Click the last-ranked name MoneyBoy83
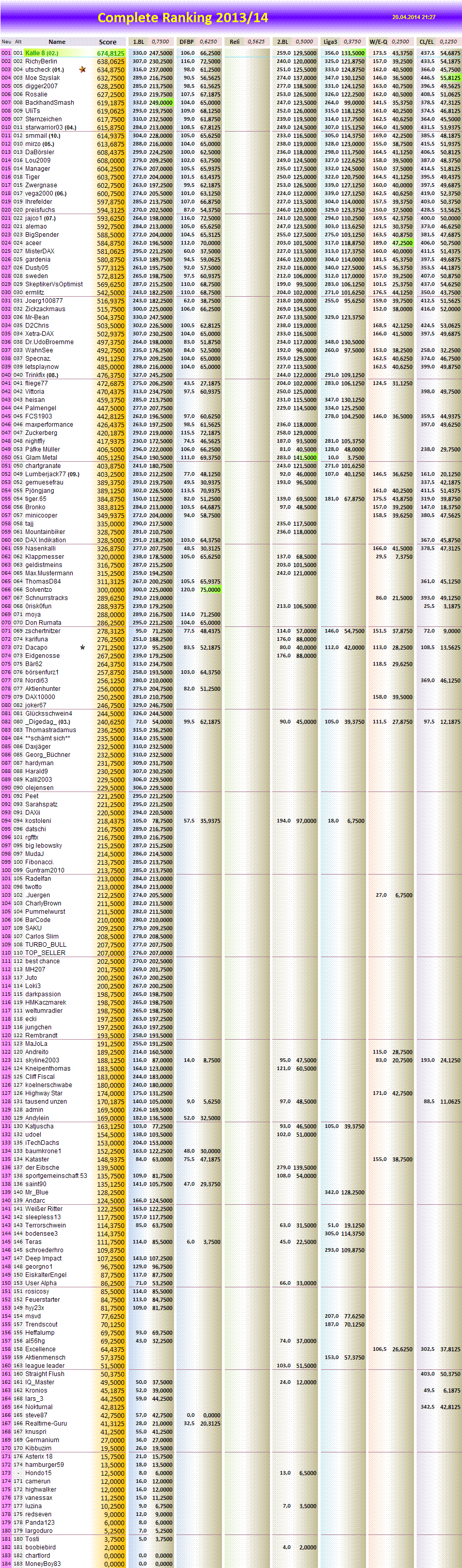 pyautogui.click(x=43, y=1563)
